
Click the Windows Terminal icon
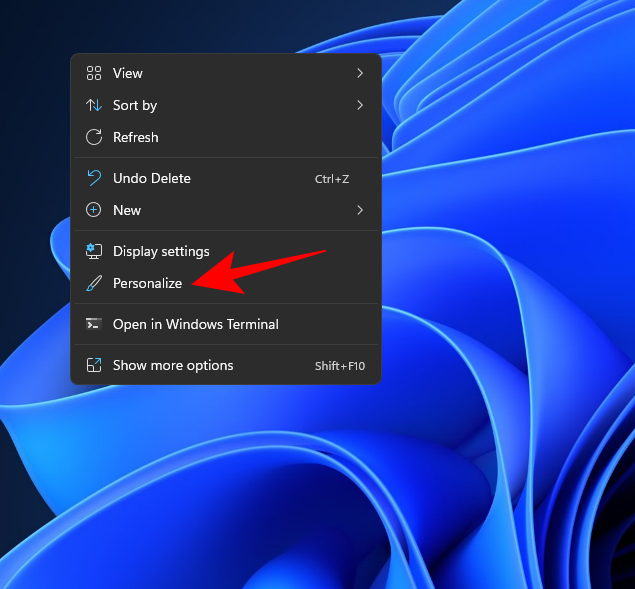[94, 324]
